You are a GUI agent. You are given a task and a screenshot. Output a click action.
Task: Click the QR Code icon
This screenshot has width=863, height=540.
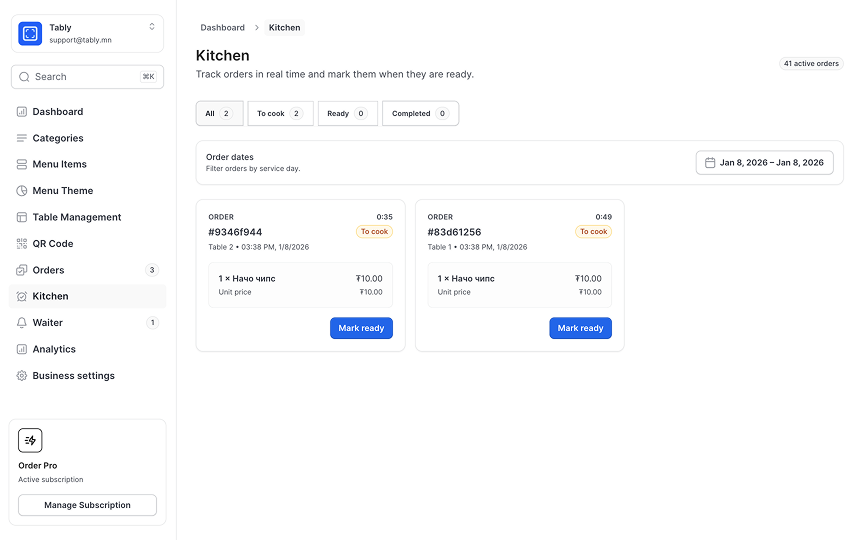pos(22,244)
